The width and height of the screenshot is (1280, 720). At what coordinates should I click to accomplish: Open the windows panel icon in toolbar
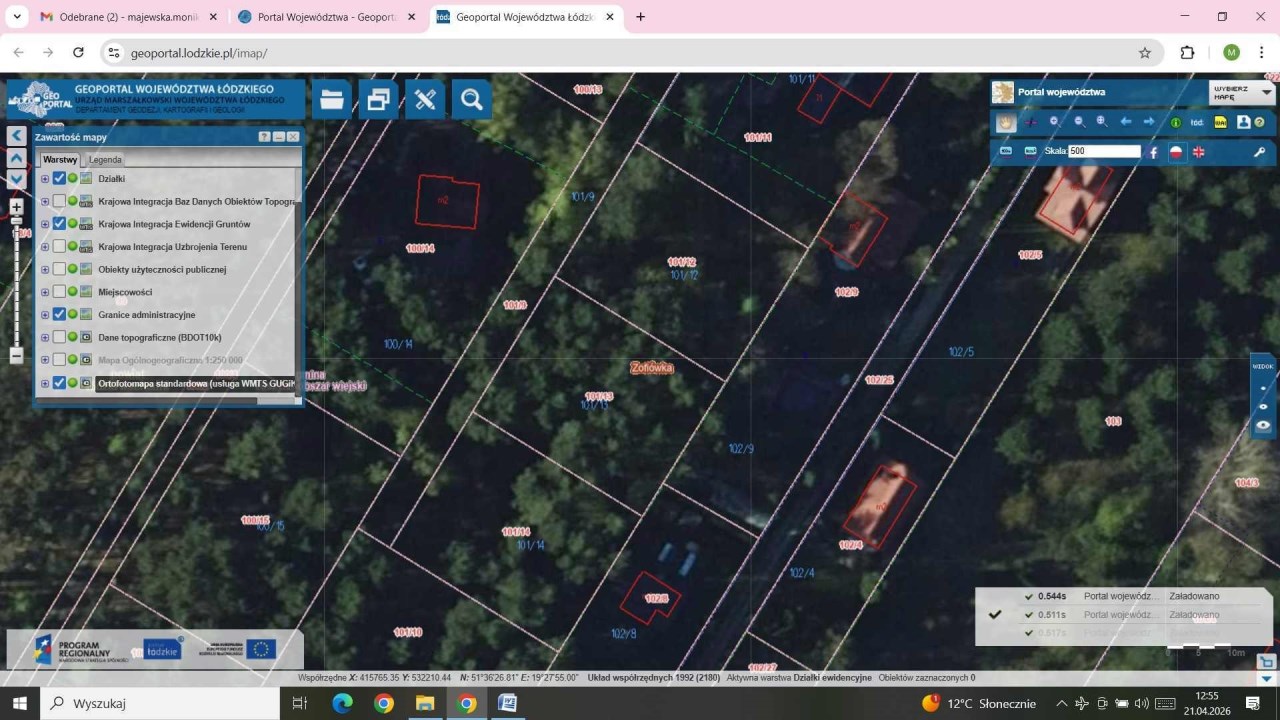[x=378, y=99]
